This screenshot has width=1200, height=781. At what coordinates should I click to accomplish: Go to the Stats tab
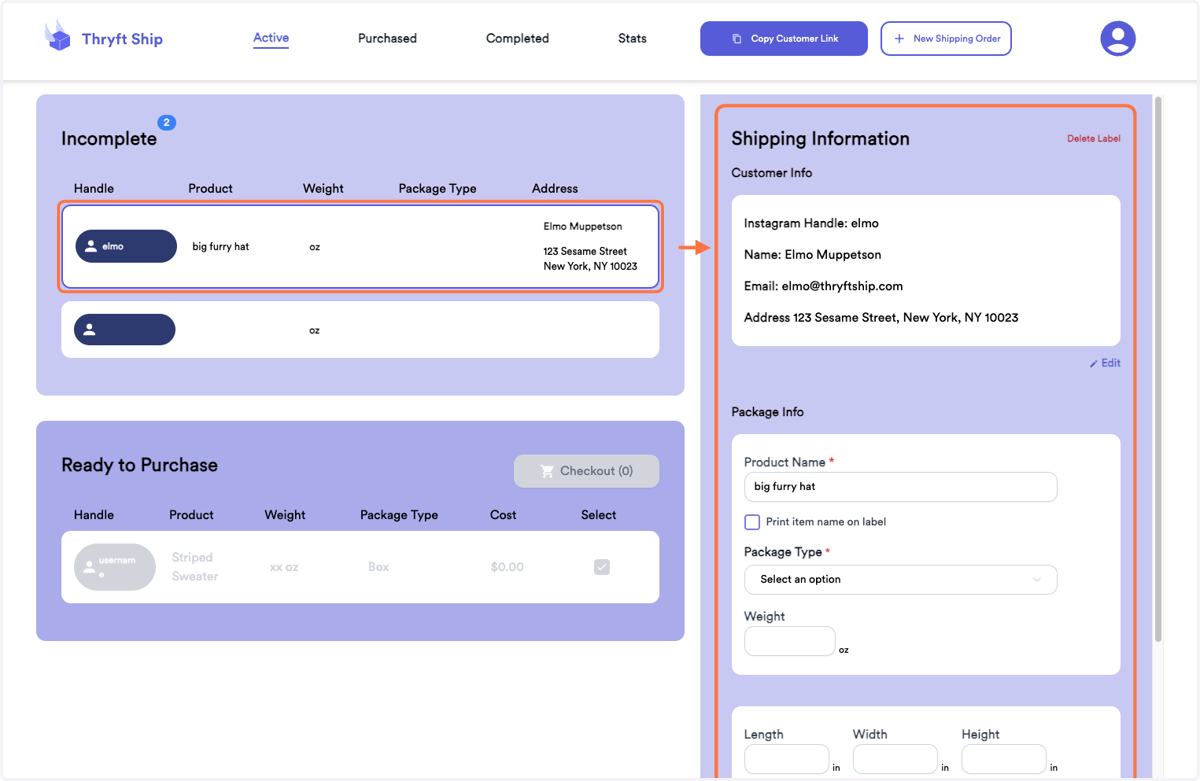[632, 38]
